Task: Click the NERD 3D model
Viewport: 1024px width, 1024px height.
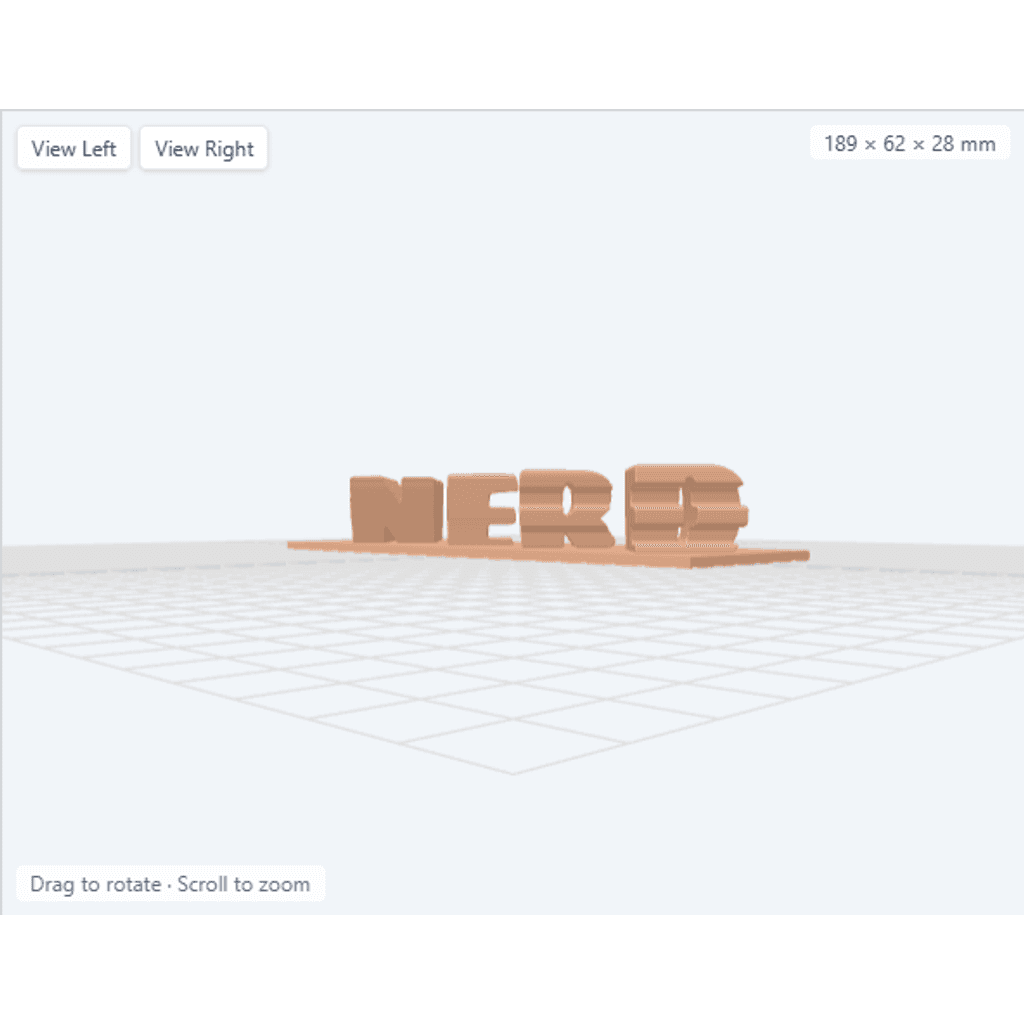Action: 549,515
